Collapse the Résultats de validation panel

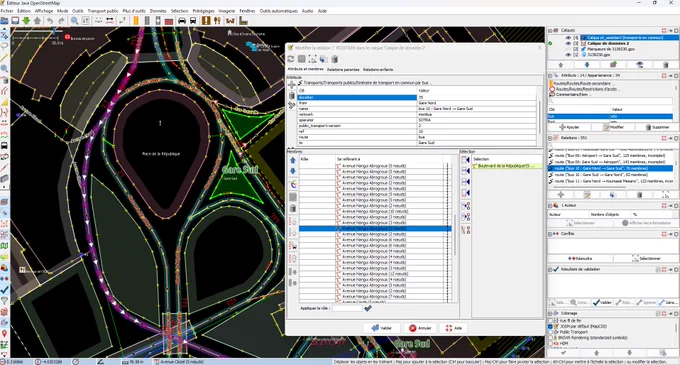point(550,269)
